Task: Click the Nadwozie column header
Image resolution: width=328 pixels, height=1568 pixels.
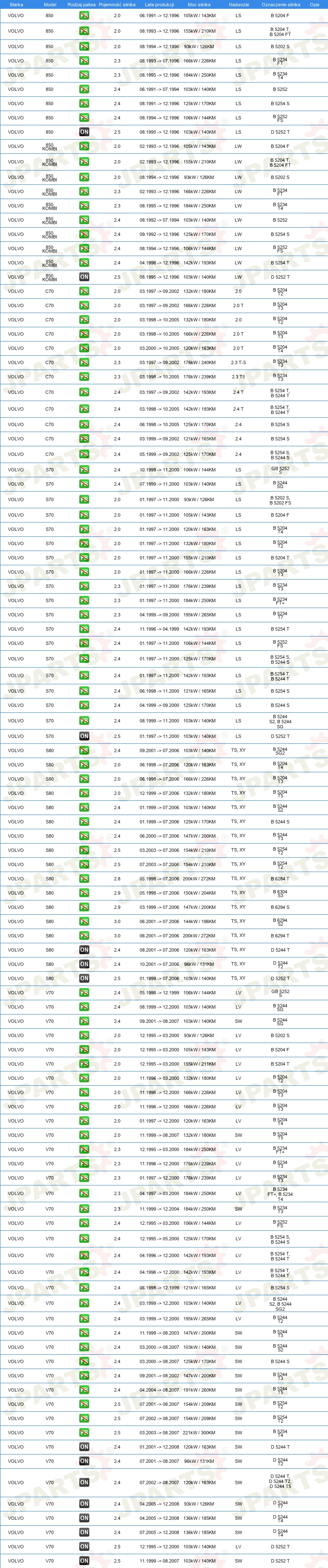Action: (x=239, y=4)
